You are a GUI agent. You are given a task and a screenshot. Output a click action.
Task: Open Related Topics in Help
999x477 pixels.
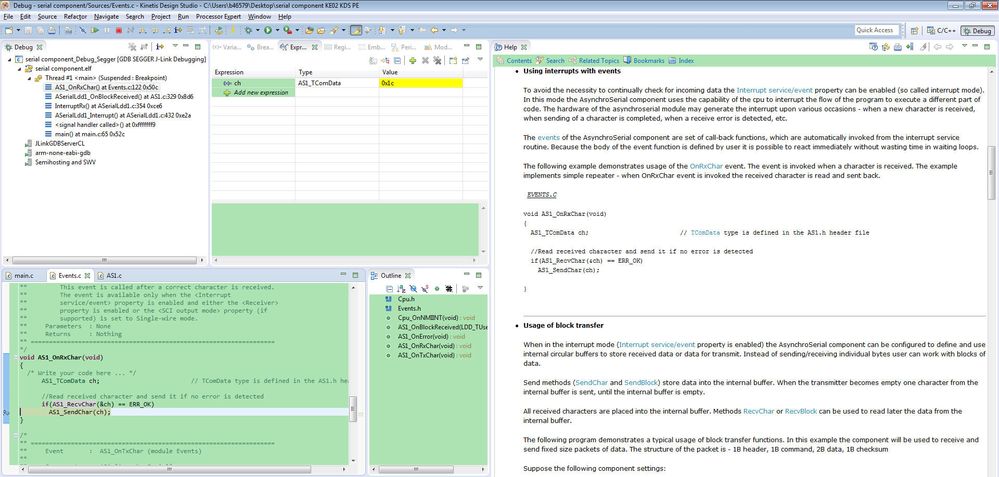coord(594,61)
